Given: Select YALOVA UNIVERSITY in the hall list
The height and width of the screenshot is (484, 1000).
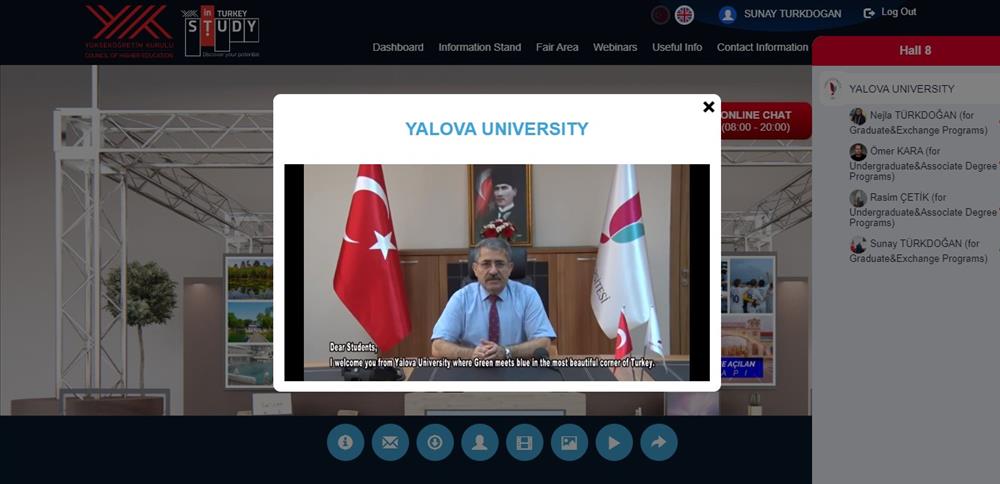Looking at the screenshot, I should [x=901, y=89].
